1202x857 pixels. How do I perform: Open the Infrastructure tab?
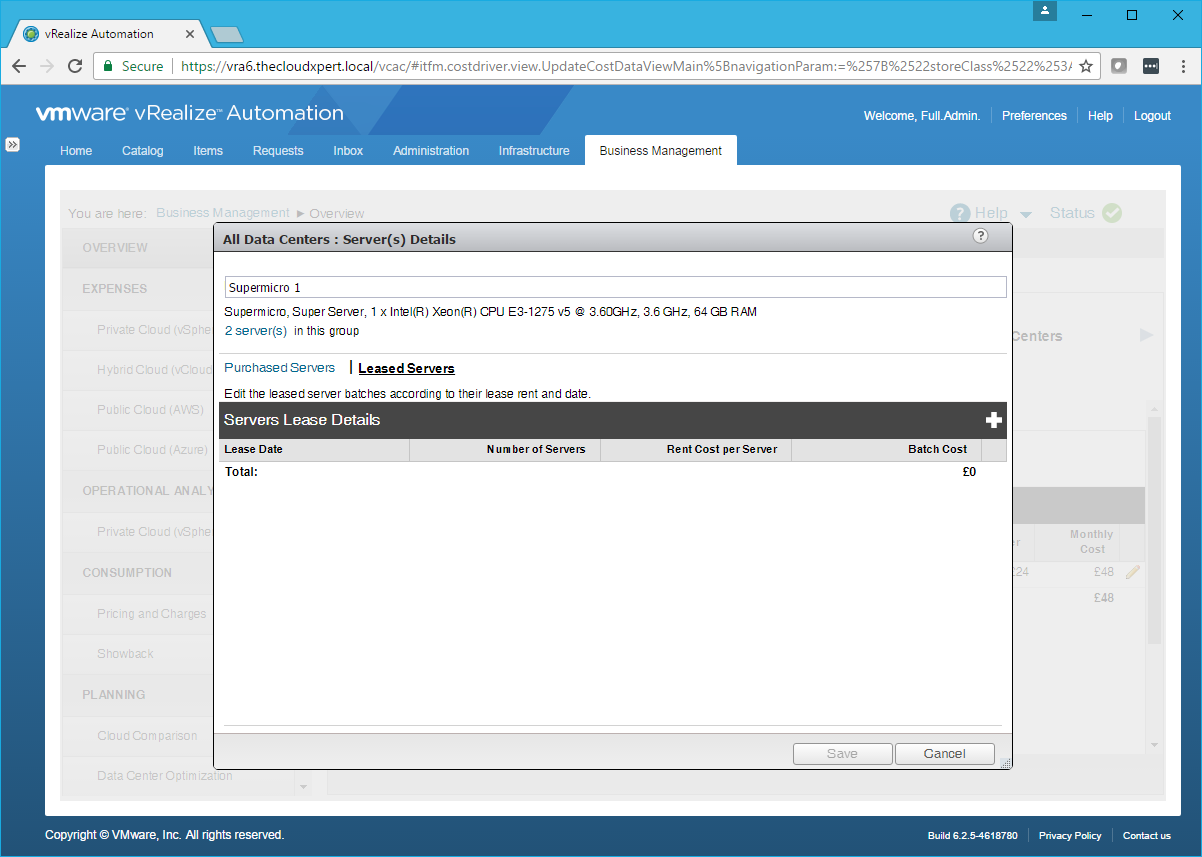tap(534, 151)
